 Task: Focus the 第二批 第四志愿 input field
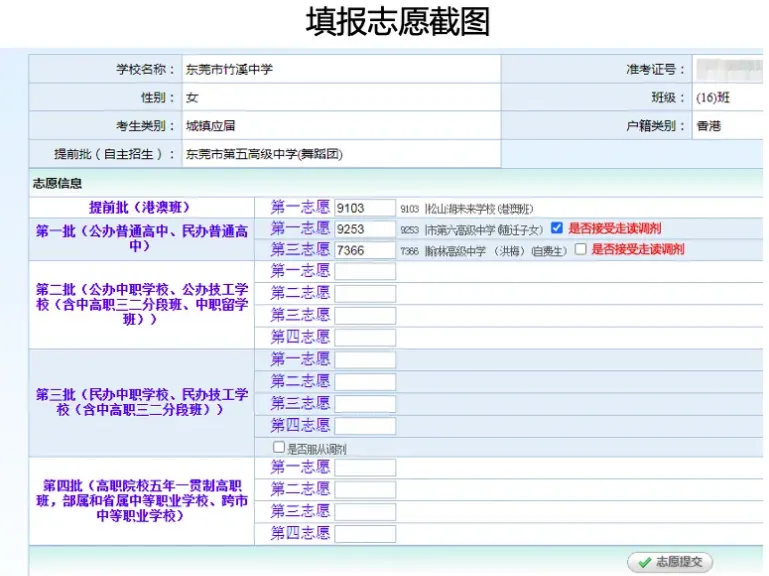coord(365,338)
